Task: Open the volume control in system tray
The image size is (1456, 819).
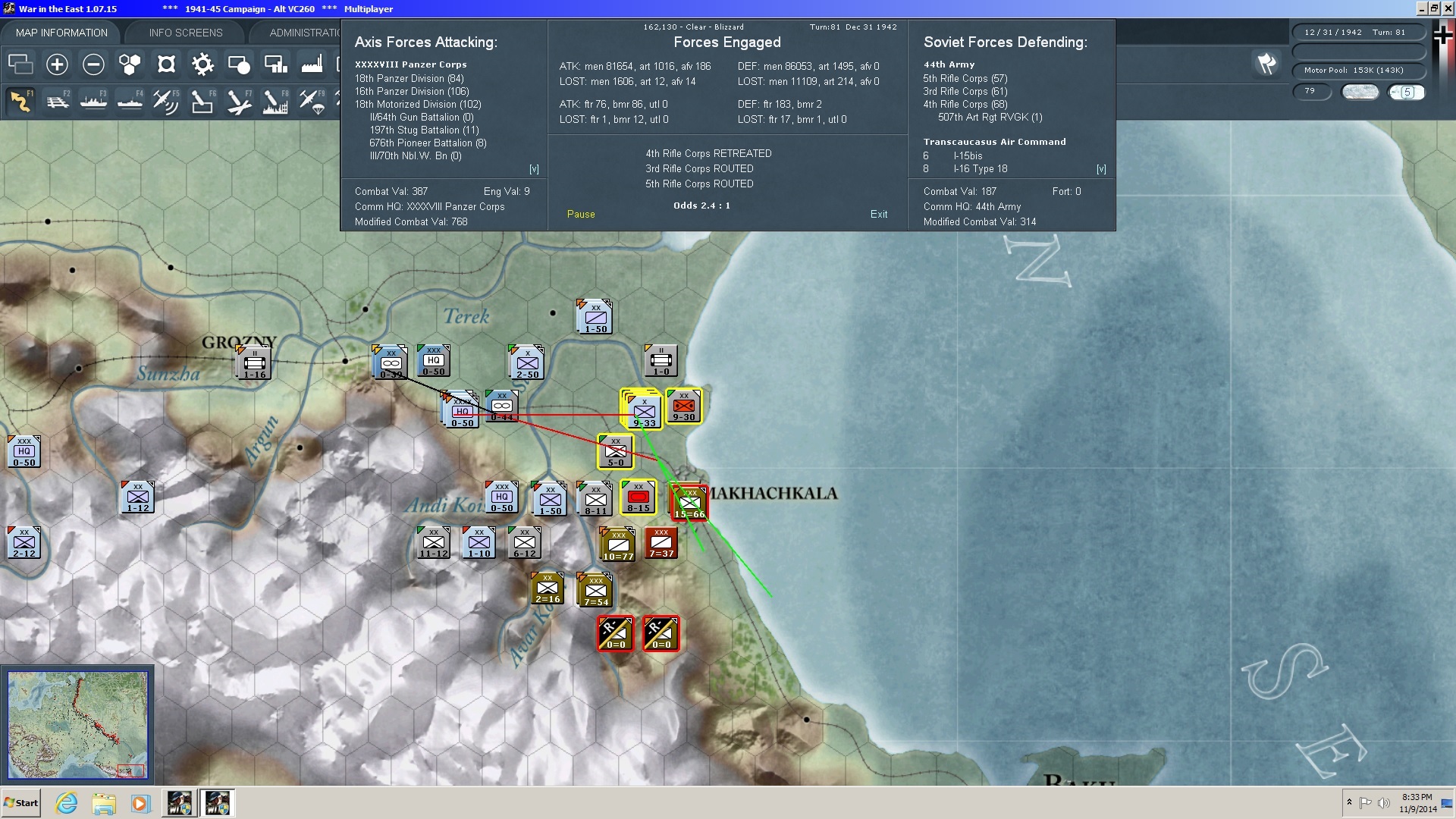Action: coord(1384,802)
